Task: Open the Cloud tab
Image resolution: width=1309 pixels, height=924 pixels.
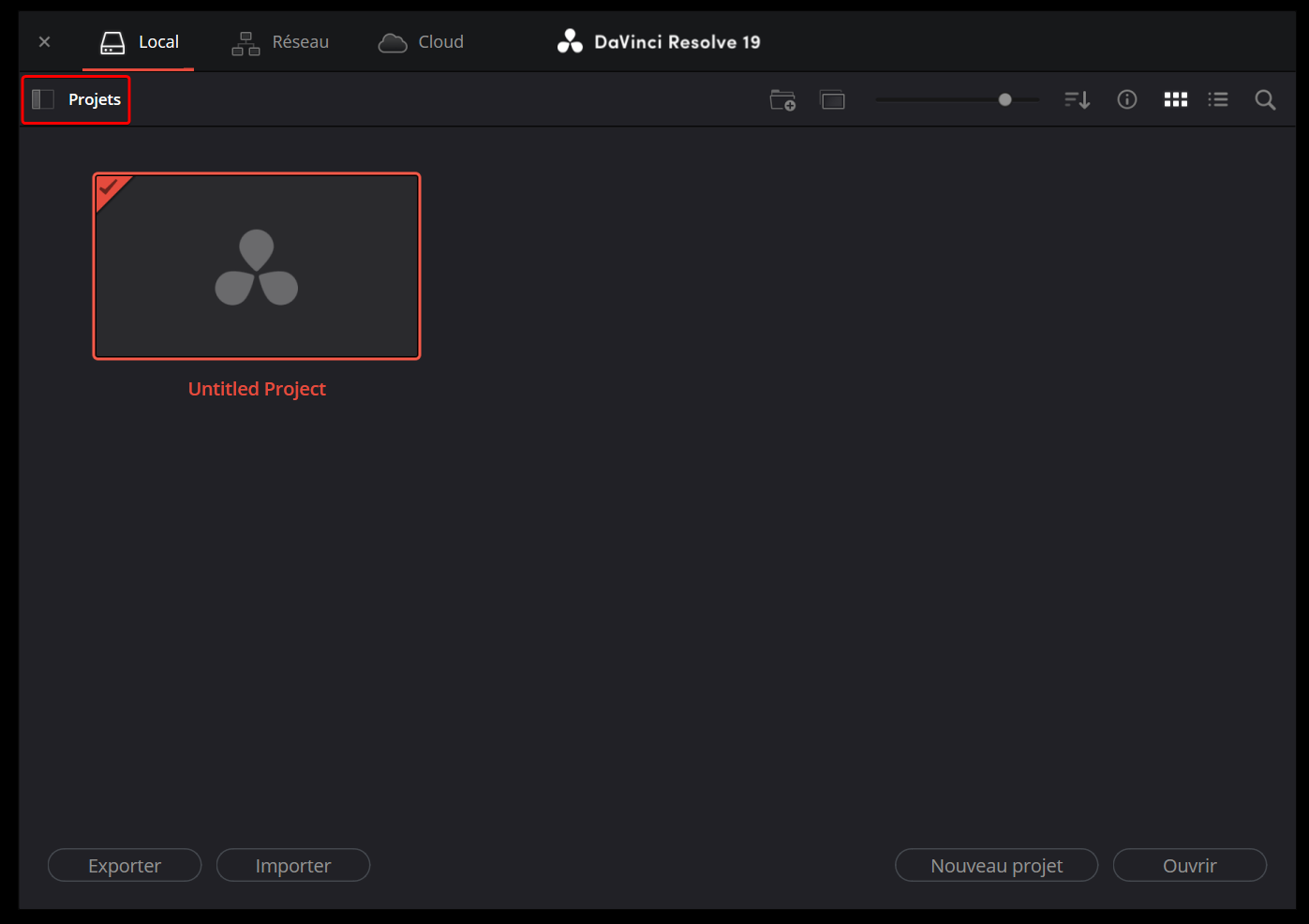Action: [x=422, y=42]
